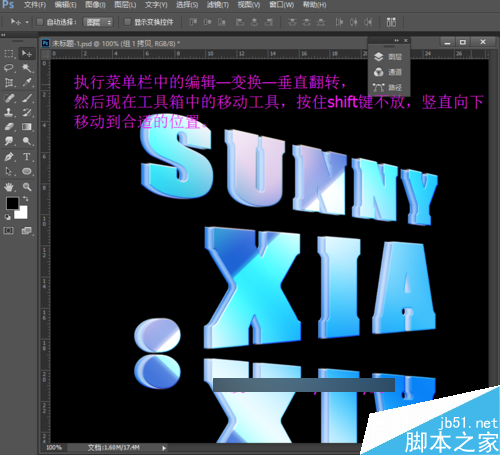Open the 滤镜(T) menu

tap(218, 5)
